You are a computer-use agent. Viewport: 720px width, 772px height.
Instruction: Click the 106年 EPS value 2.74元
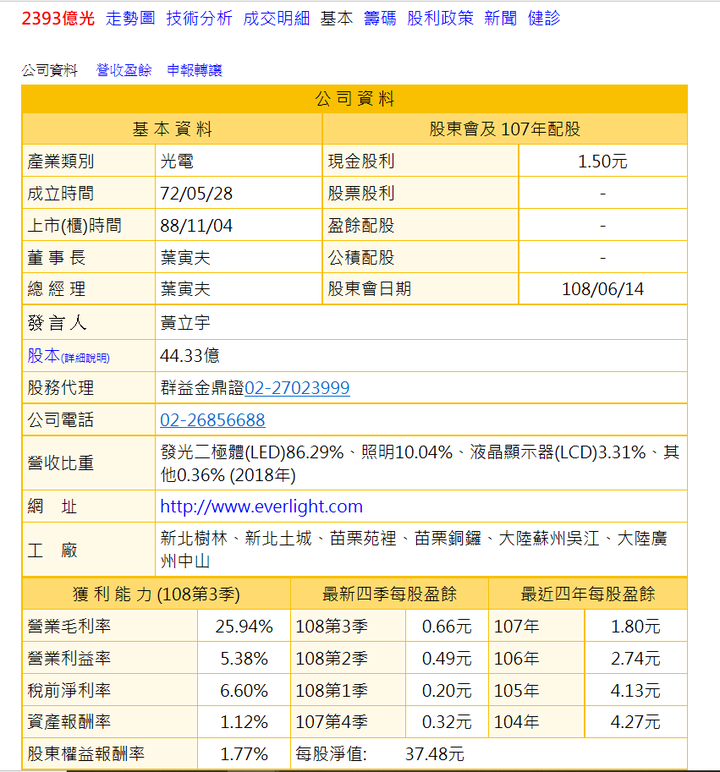pos(635,659)
